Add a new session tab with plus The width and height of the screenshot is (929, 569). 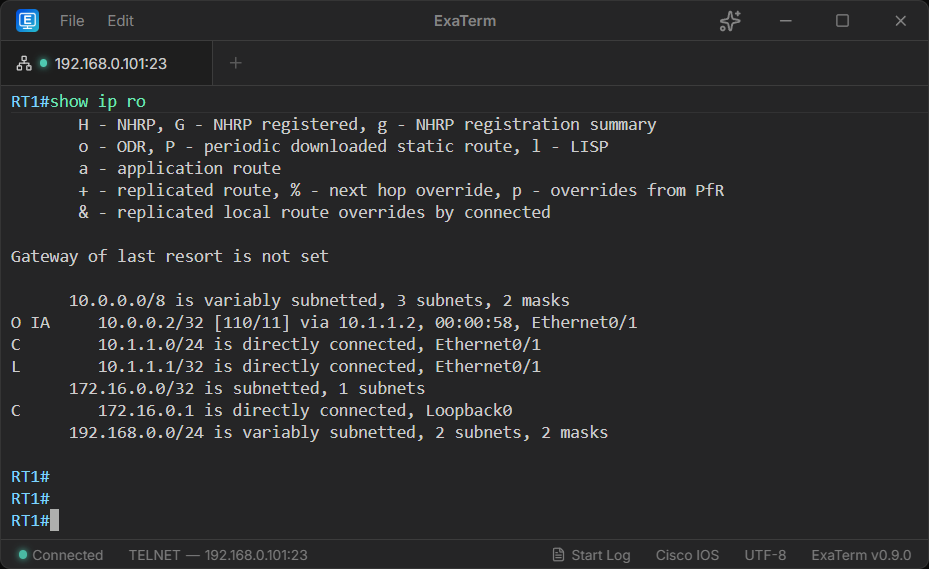(235, 63)
